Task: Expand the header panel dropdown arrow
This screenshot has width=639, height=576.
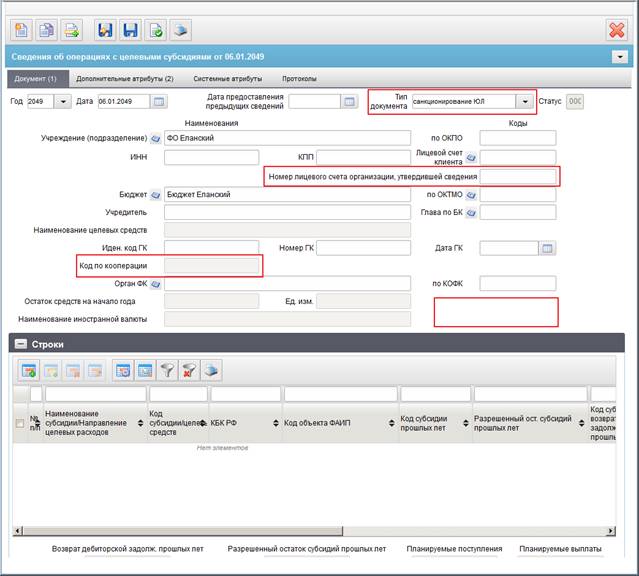Action: (x=619, y=57)
